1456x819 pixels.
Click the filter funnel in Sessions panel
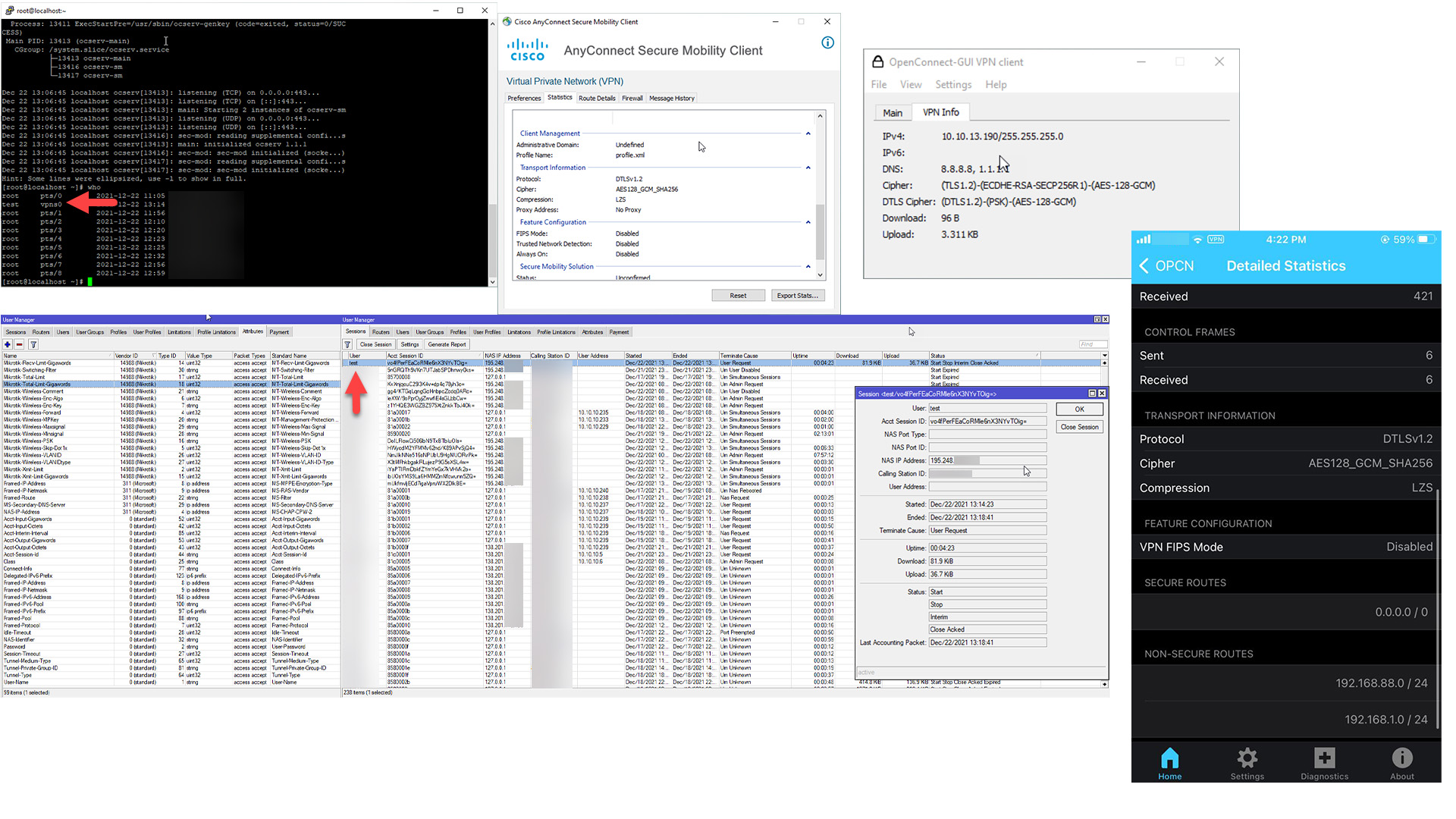point(348,344)
